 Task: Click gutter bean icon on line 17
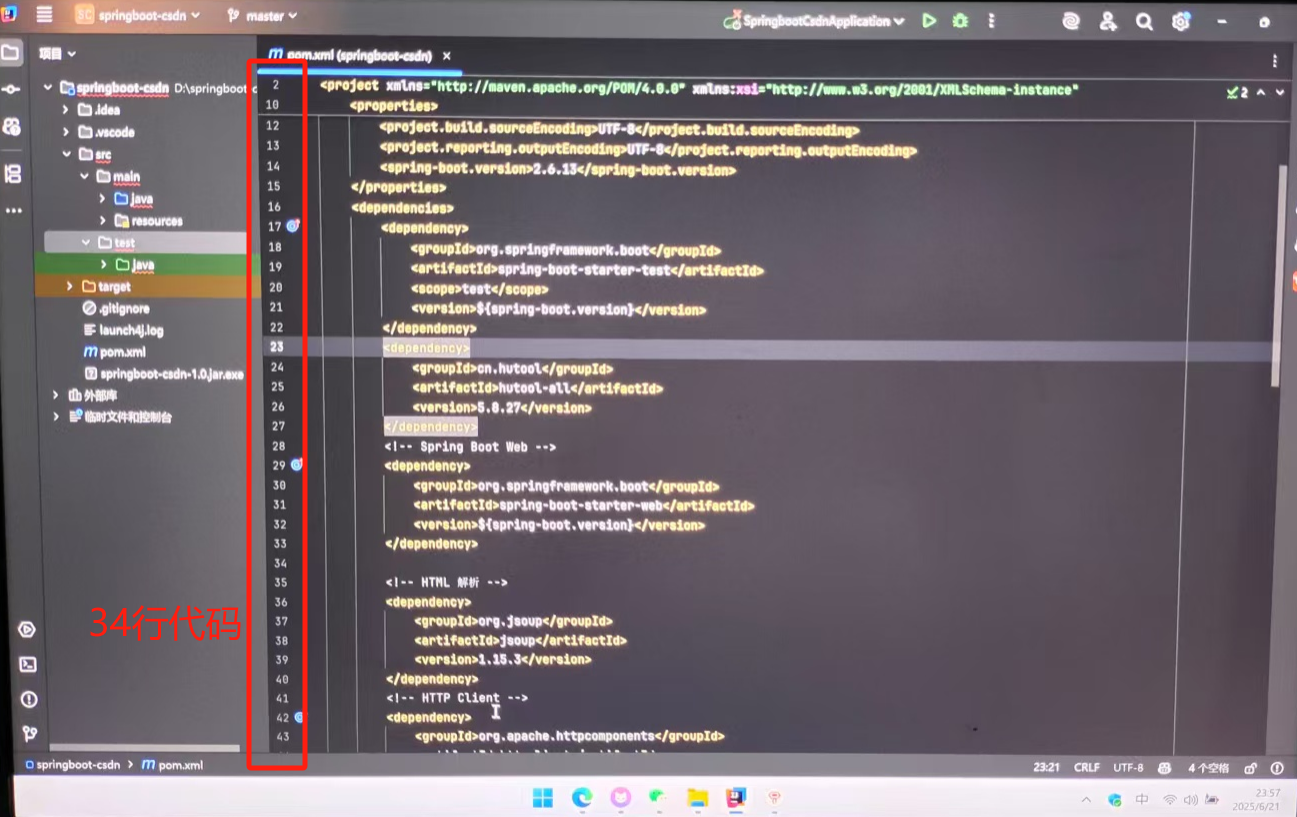293,226
